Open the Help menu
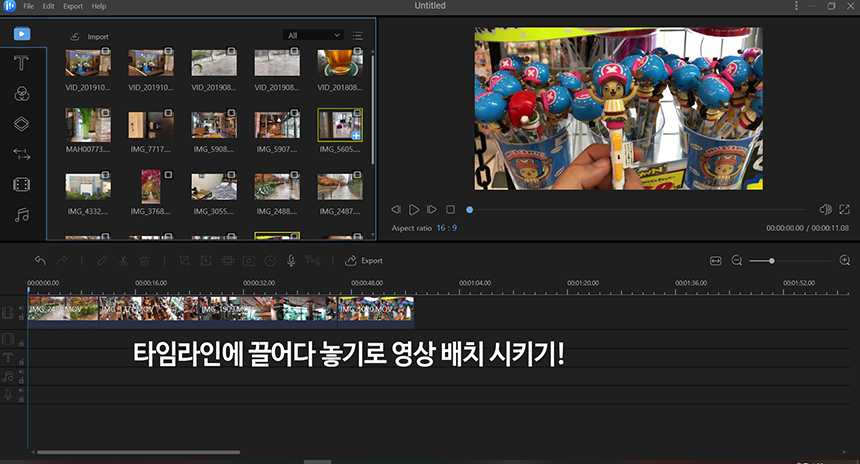The height and width of the screenshot is (464, 860). tap(99, 6)
